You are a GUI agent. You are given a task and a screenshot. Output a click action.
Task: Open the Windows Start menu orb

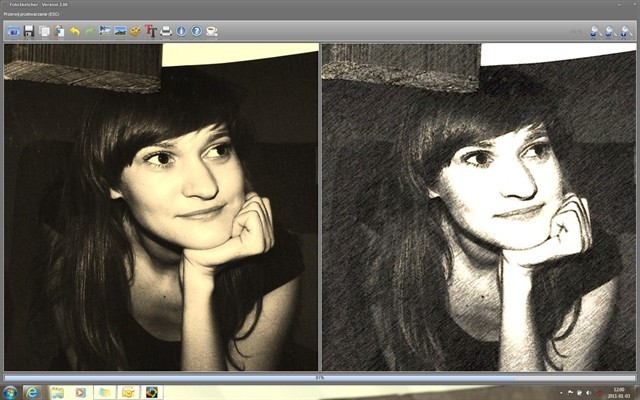coord(10,393)
